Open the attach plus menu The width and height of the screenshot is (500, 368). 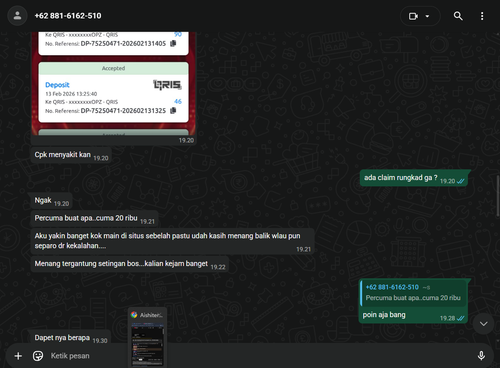tap(18, 356)
